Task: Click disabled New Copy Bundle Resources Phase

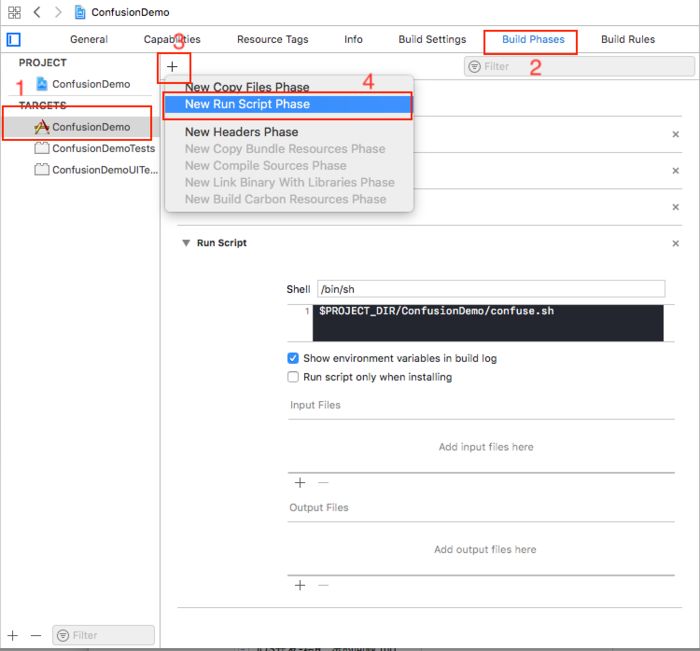Action: (x=285, y=149)
